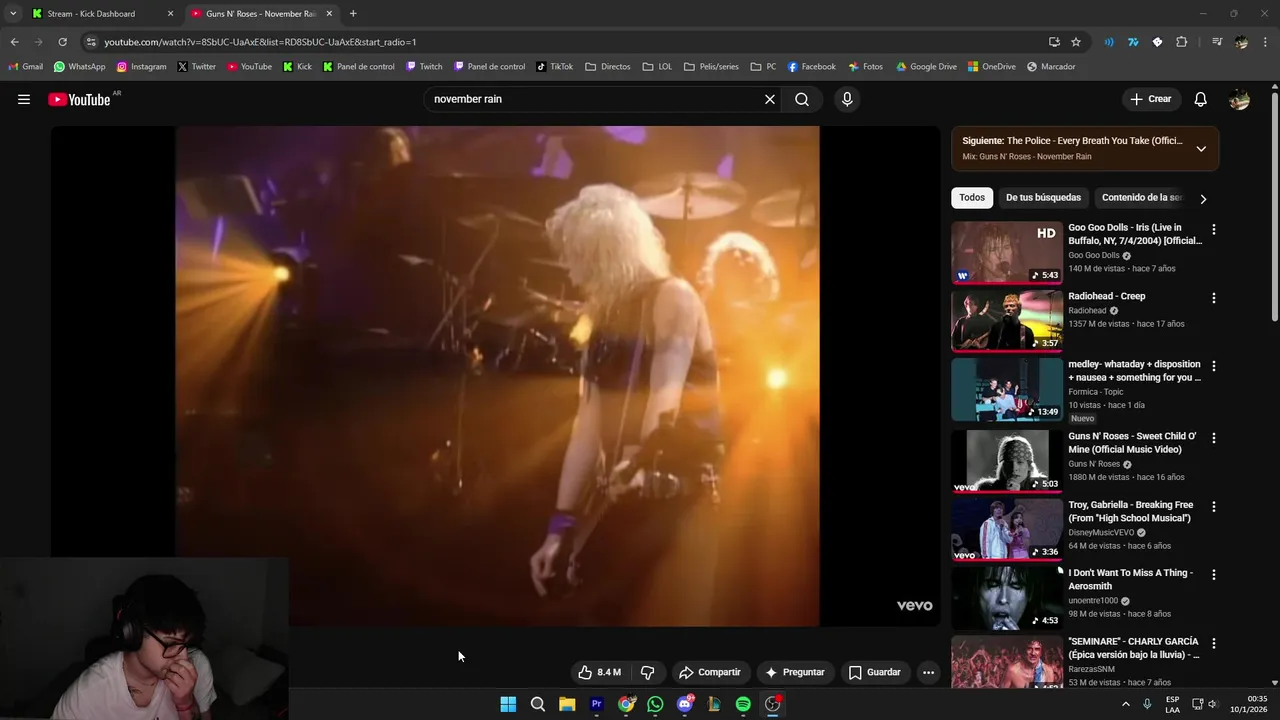Select the Contenido de la serie chip

tap(1142, 198)
